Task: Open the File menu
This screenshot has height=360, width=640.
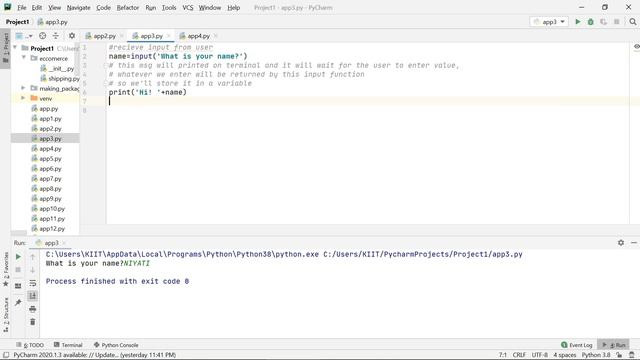Action: tap(22, 7)
